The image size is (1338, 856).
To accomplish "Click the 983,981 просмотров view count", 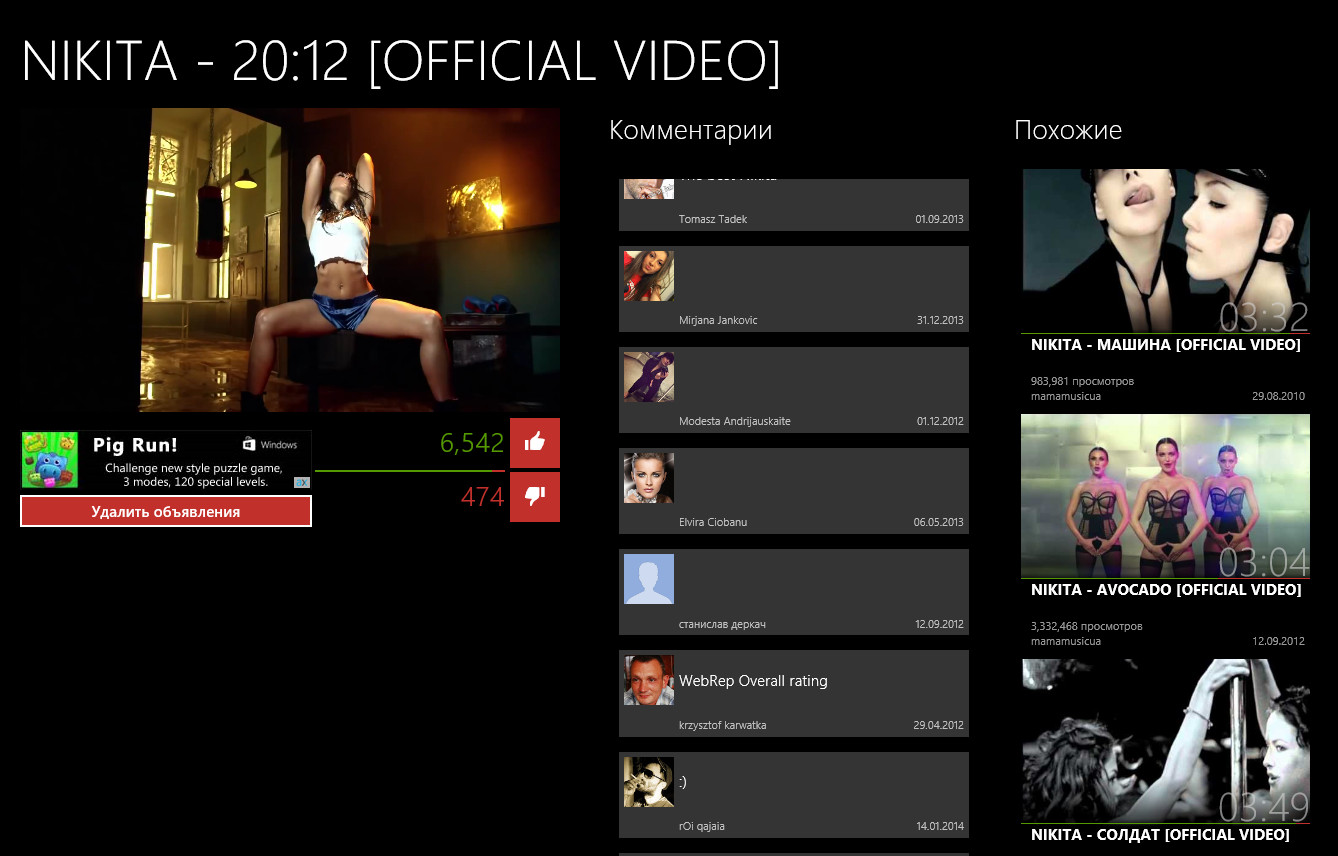I will [x=1082, y=381].
